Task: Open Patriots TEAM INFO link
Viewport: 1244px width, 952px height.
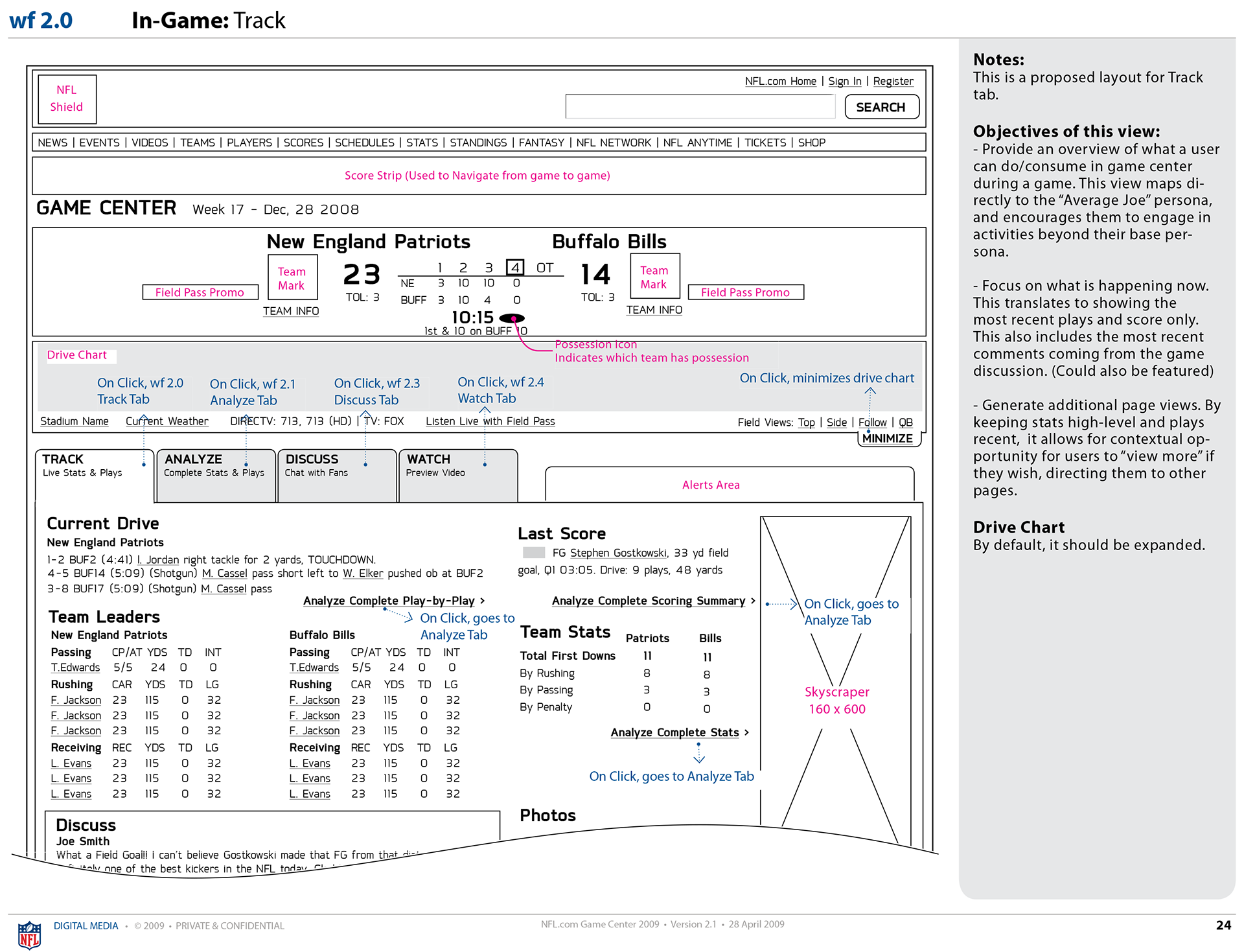Action: [x=291, y=311]
